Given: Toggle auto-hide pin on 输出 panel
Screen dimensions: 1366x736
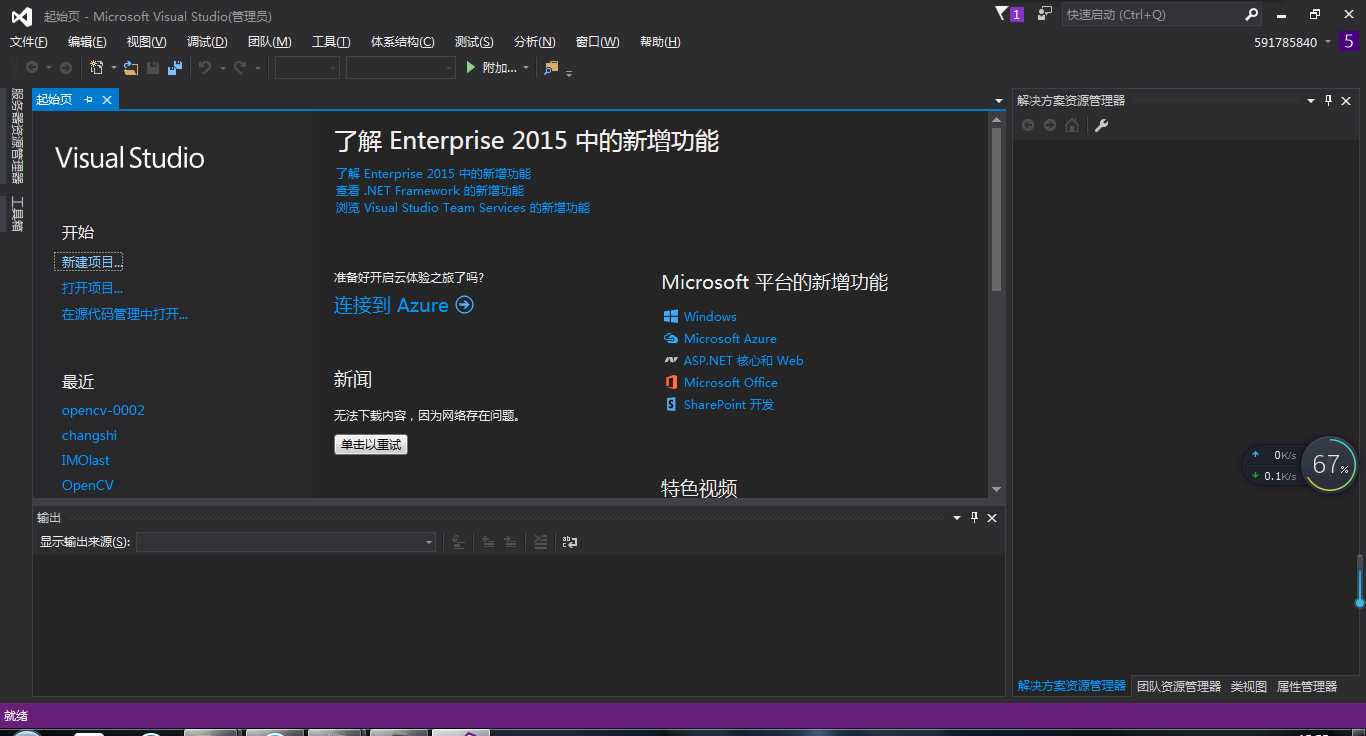Looking at the screenshot, I should click(974, 517).
